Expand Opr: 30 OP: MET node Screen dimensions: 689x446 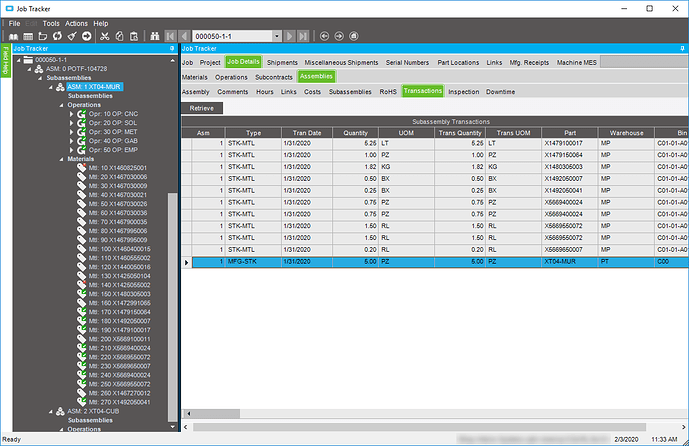[x=71, y=132]
